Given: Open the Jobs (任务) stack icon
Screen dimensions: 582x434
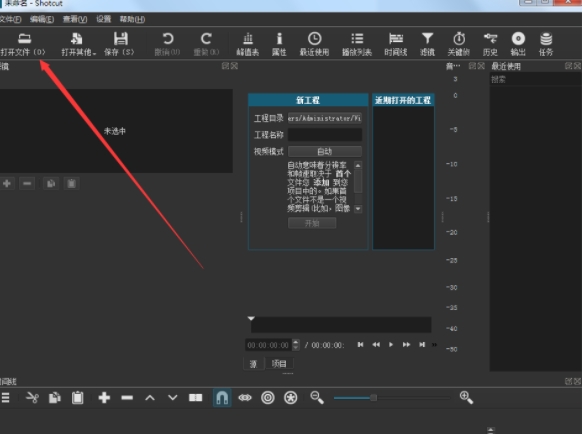Looking at the screenshot, I should [546, 44].
